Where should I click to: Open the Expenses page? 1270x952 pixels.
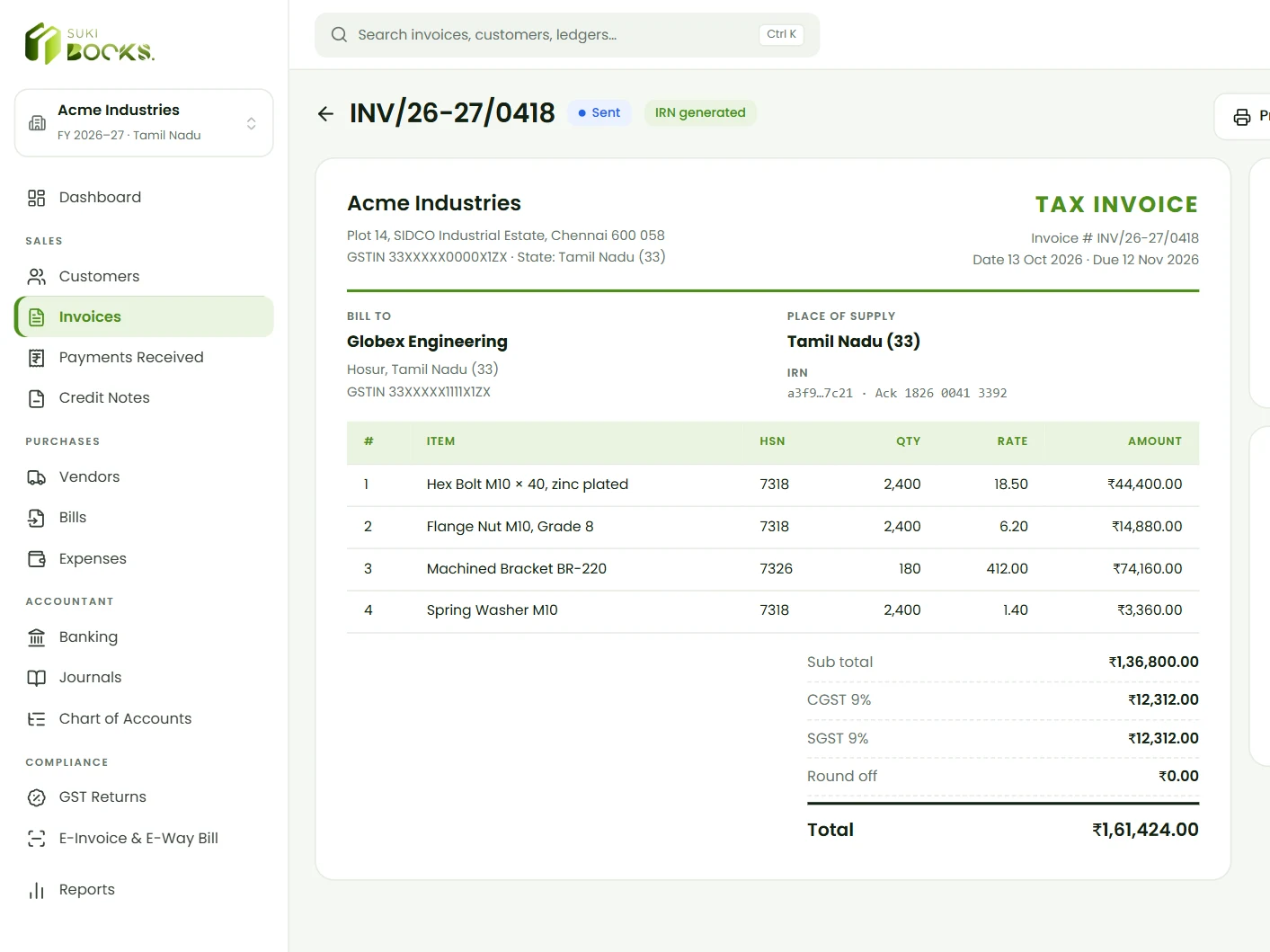pyautogui.click(x=144, y=558)
